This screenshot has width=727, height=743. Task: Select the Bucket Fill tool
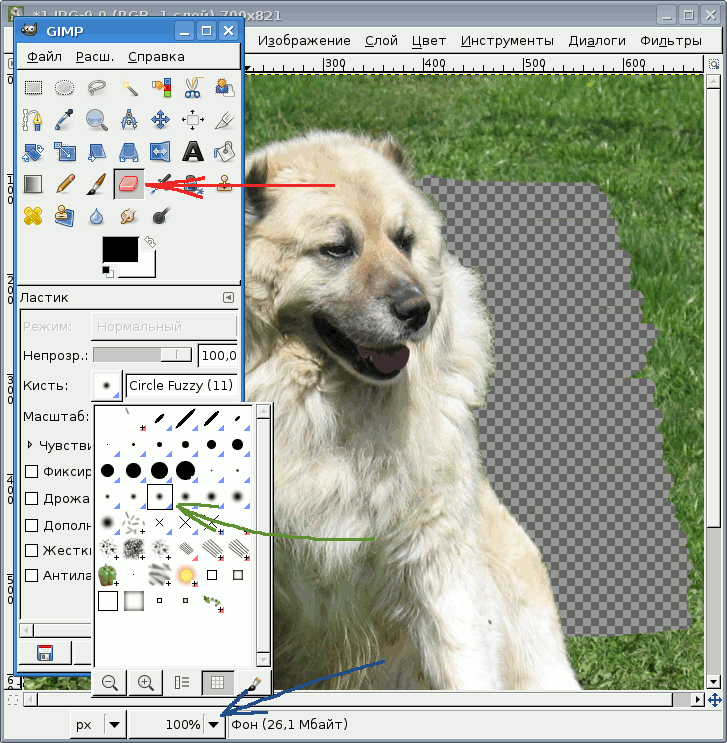coord(224,152)
